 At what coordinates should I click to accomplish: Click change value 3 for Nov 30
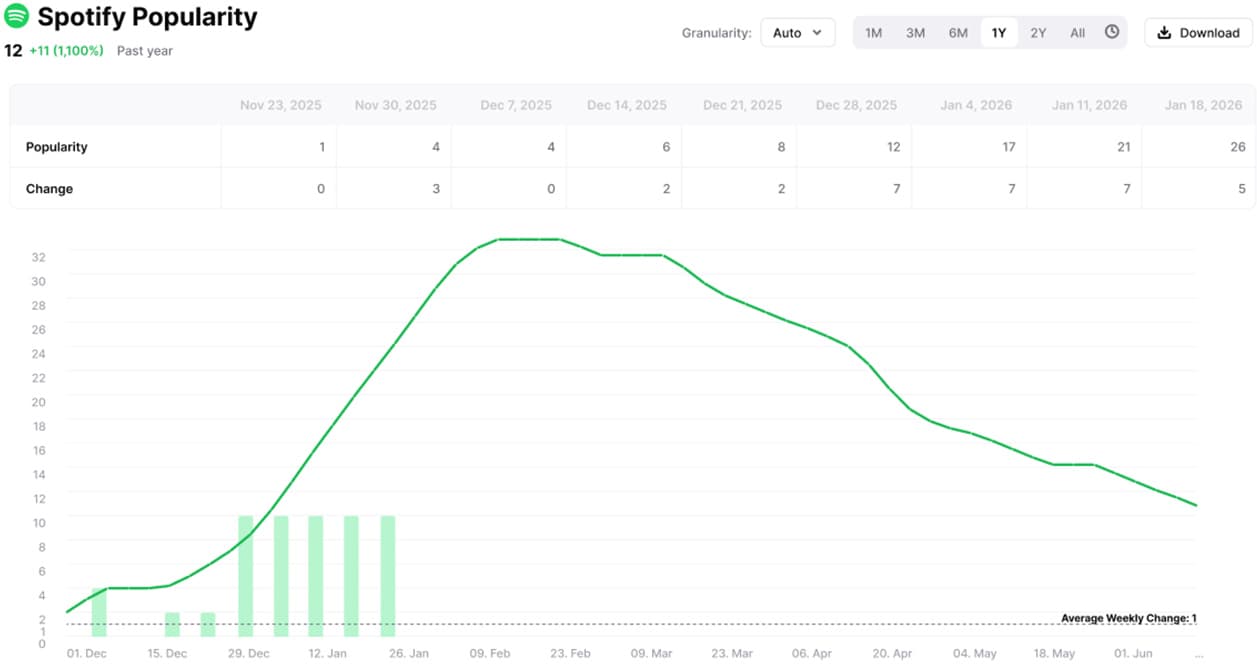point(436,189)
